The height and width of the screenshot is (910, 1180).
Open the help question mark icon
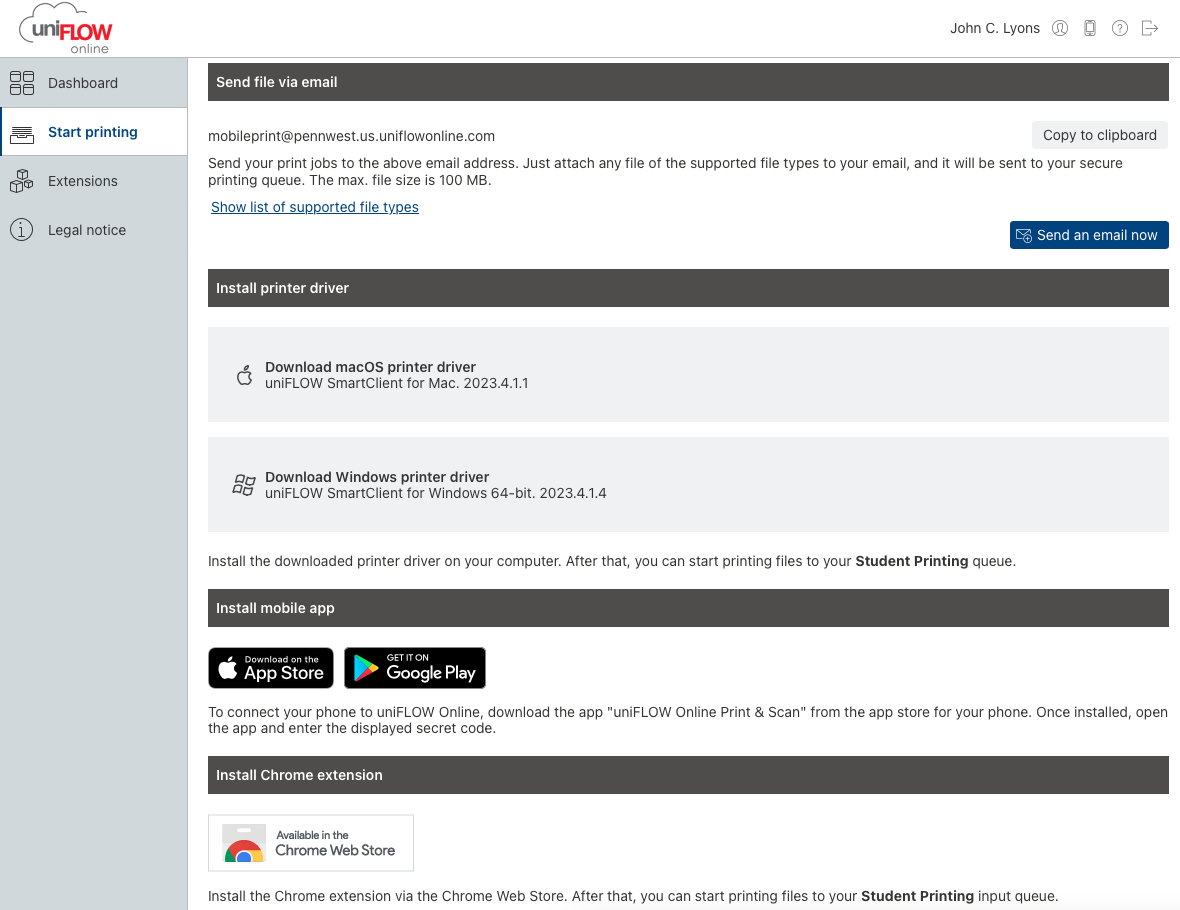point(1120,29)
